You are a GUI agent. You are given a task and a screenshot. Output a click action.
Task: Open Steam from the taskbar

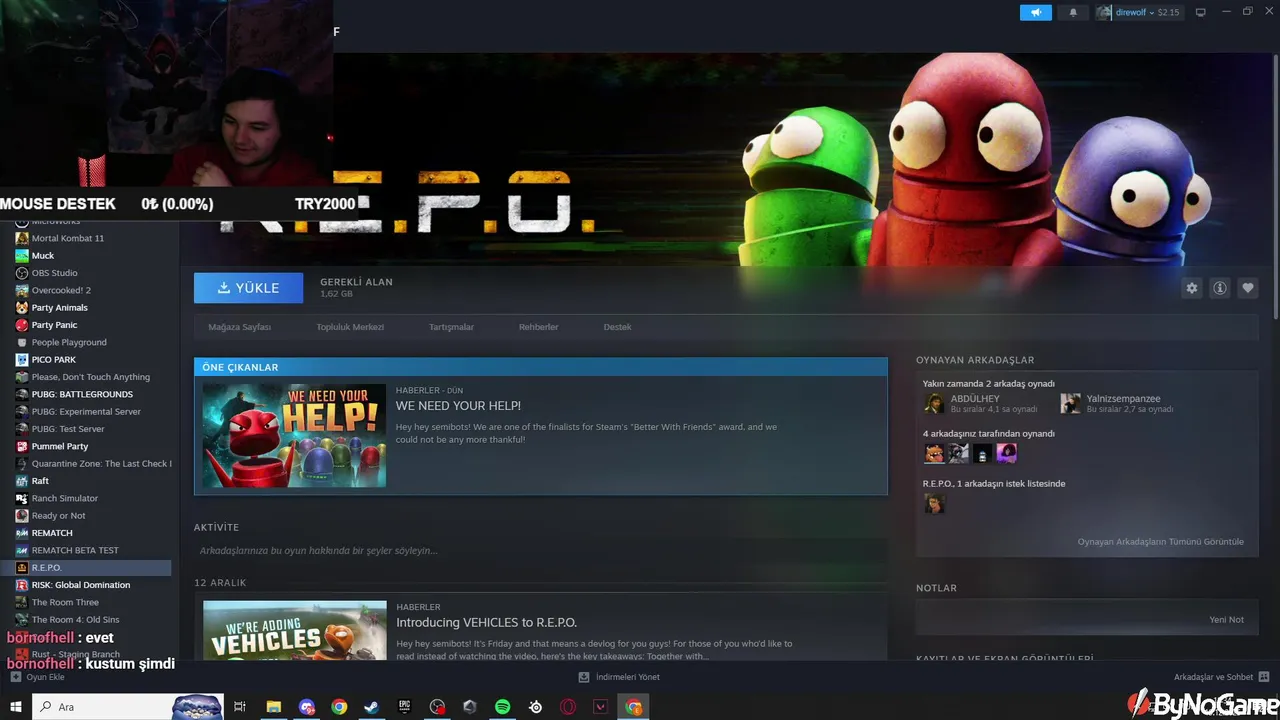point(371,707)
